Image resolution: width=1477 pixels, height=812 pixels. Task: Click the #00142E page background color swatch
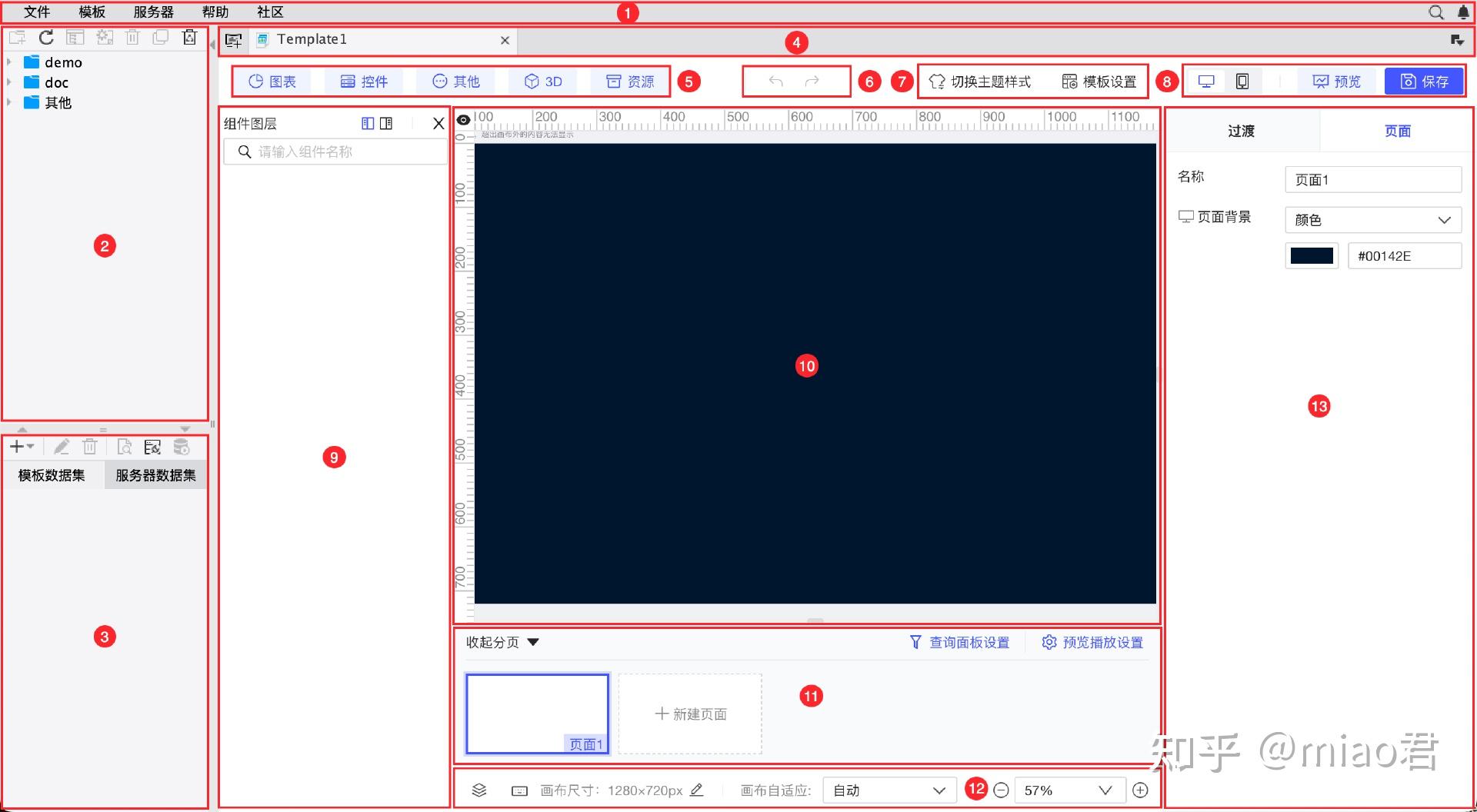(x=1312, y=255)
